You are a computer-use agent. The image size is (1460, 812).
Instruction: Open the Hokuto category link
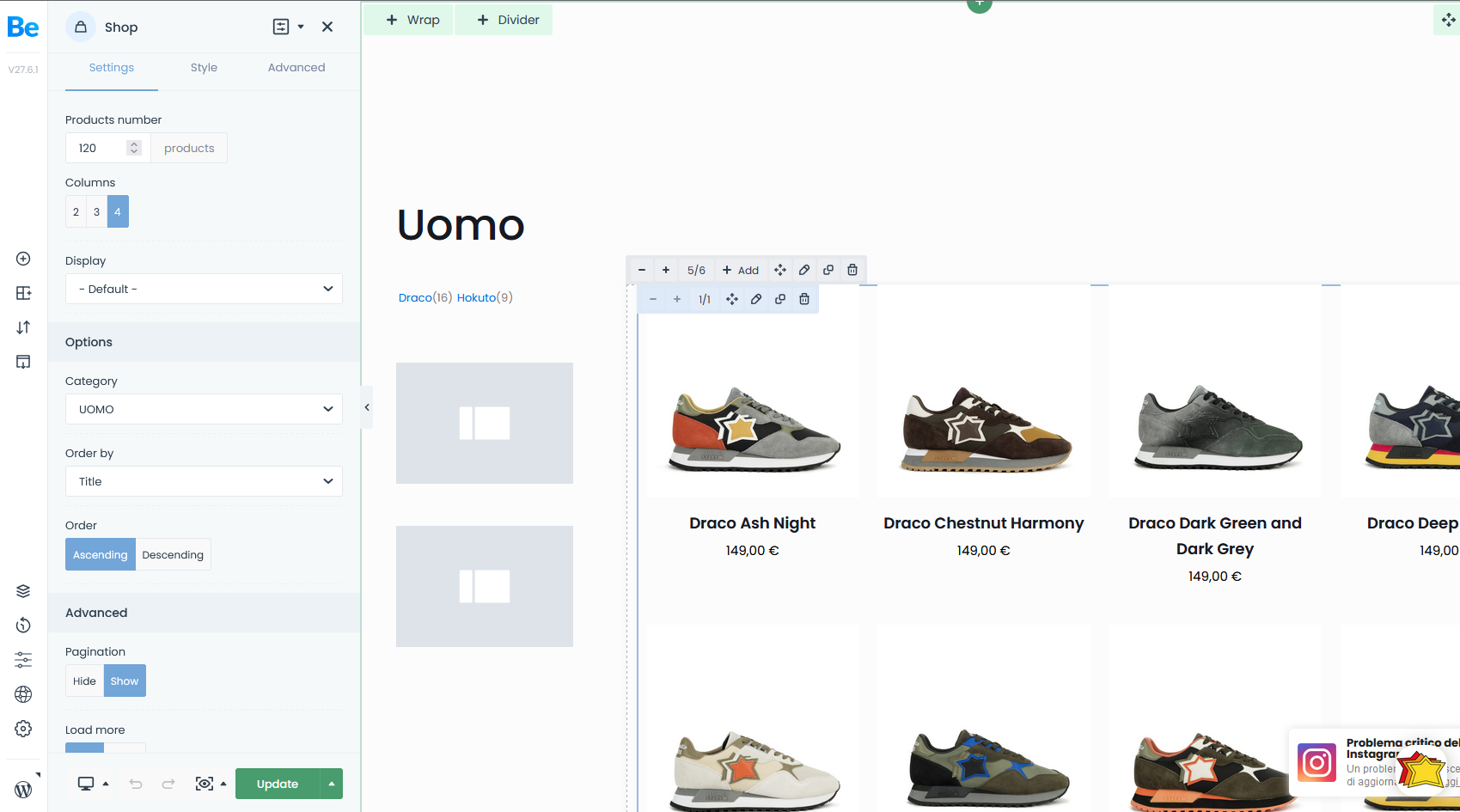click(476, 297)
